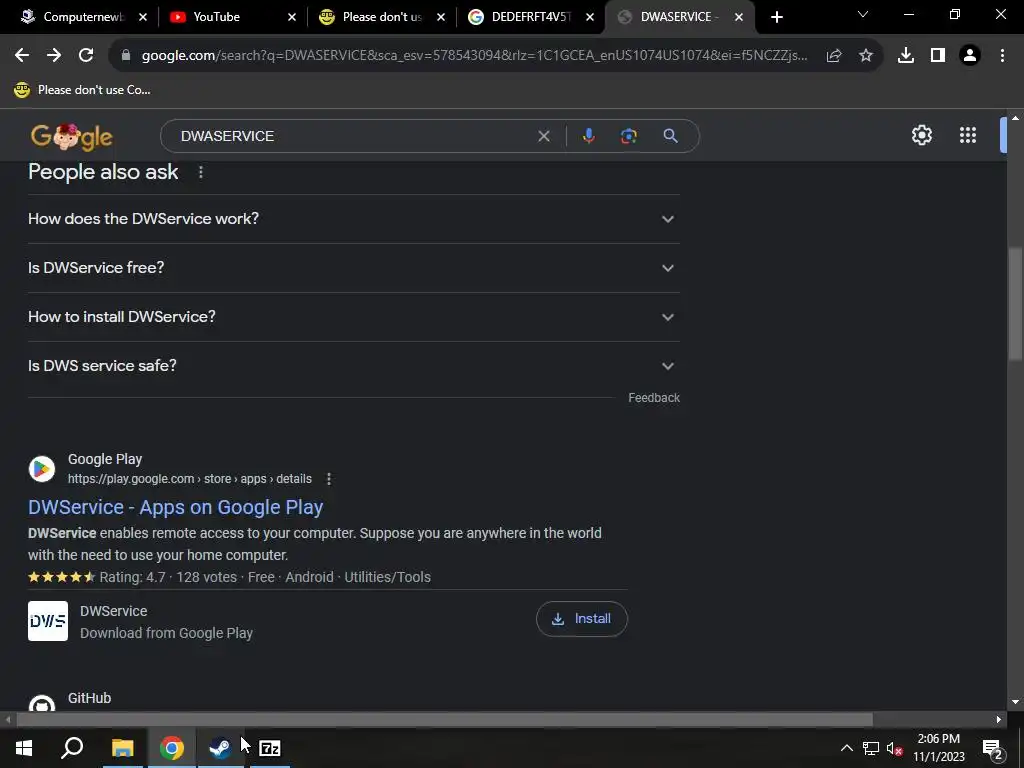Screen dimensions: 1024x768
Task: Expand 'How does the DWService work?'
Action: tap(354, 219)
